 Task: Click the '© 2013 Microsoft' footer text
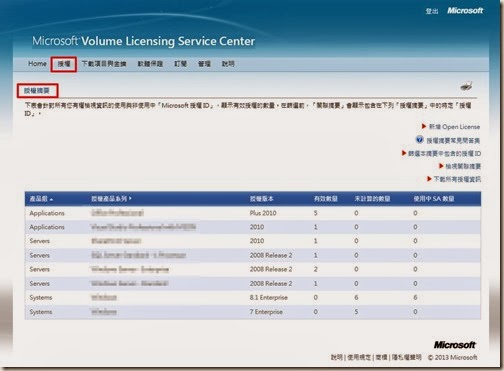[452, 357]
